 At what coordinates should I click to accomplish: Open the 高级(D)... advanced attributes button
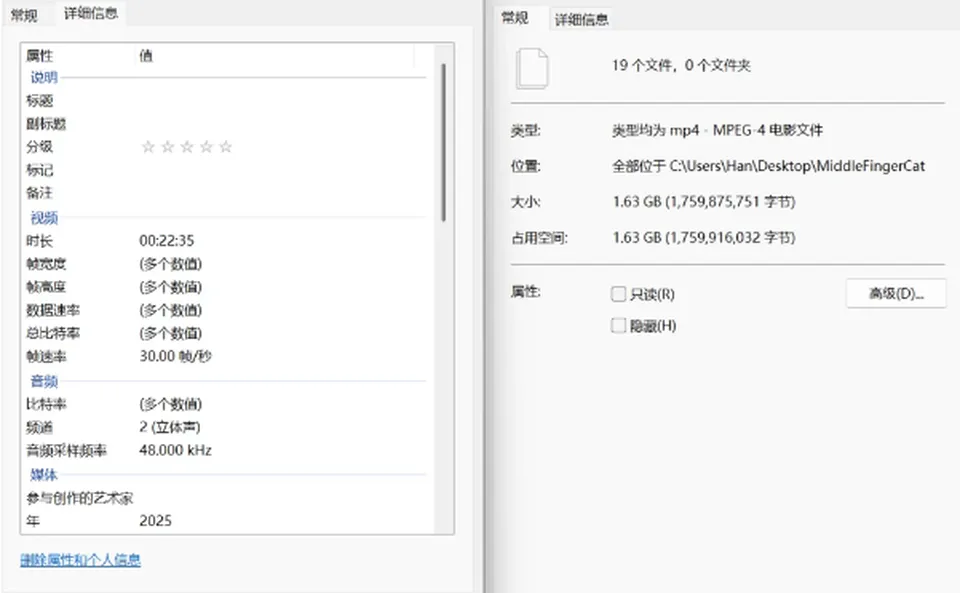point(896,294)
